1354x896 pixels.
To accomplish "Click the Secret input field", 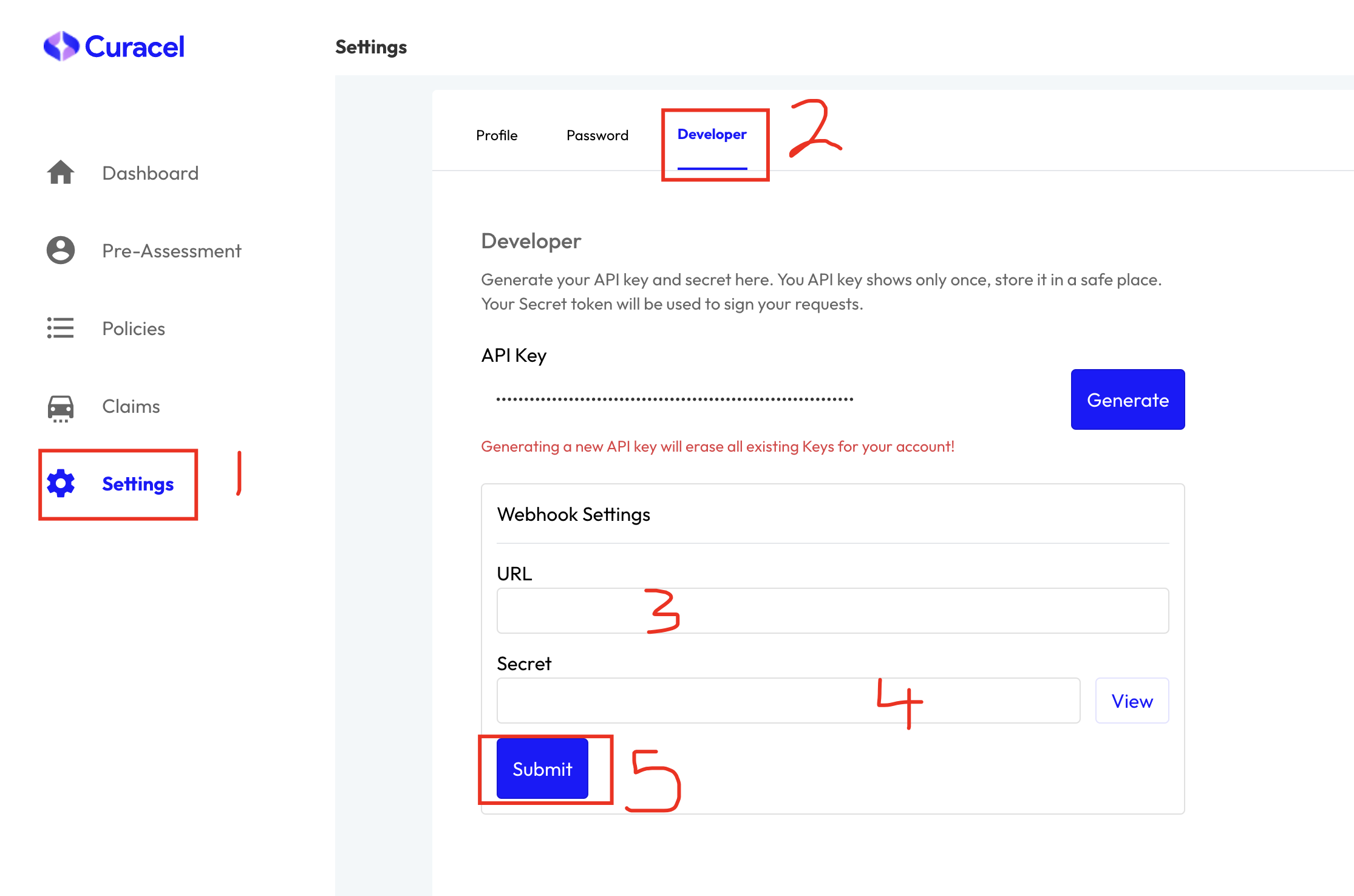I will (788, 700).
